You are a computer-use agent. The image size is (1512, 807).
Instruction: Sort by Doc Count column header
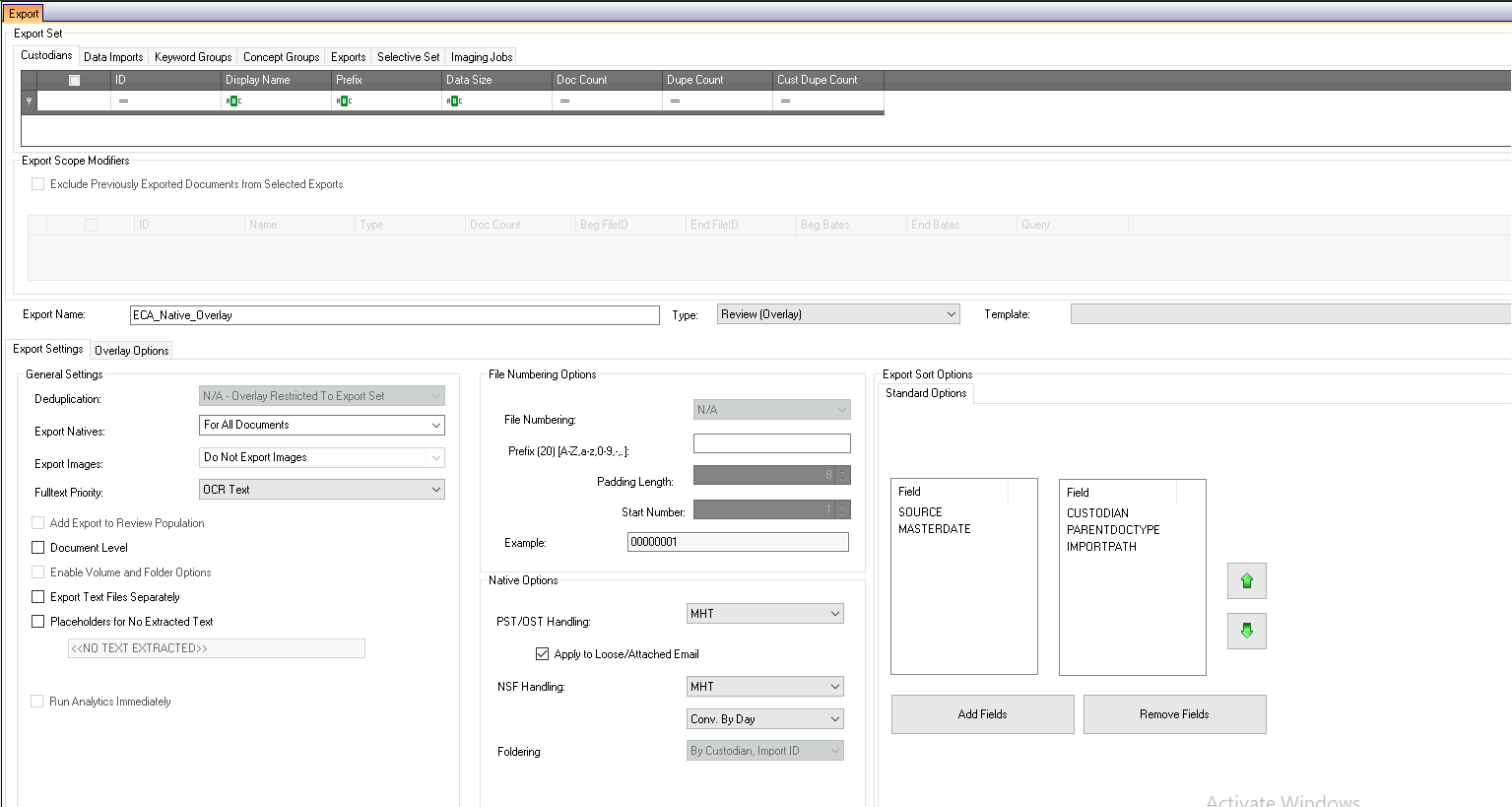click(607, 80)
